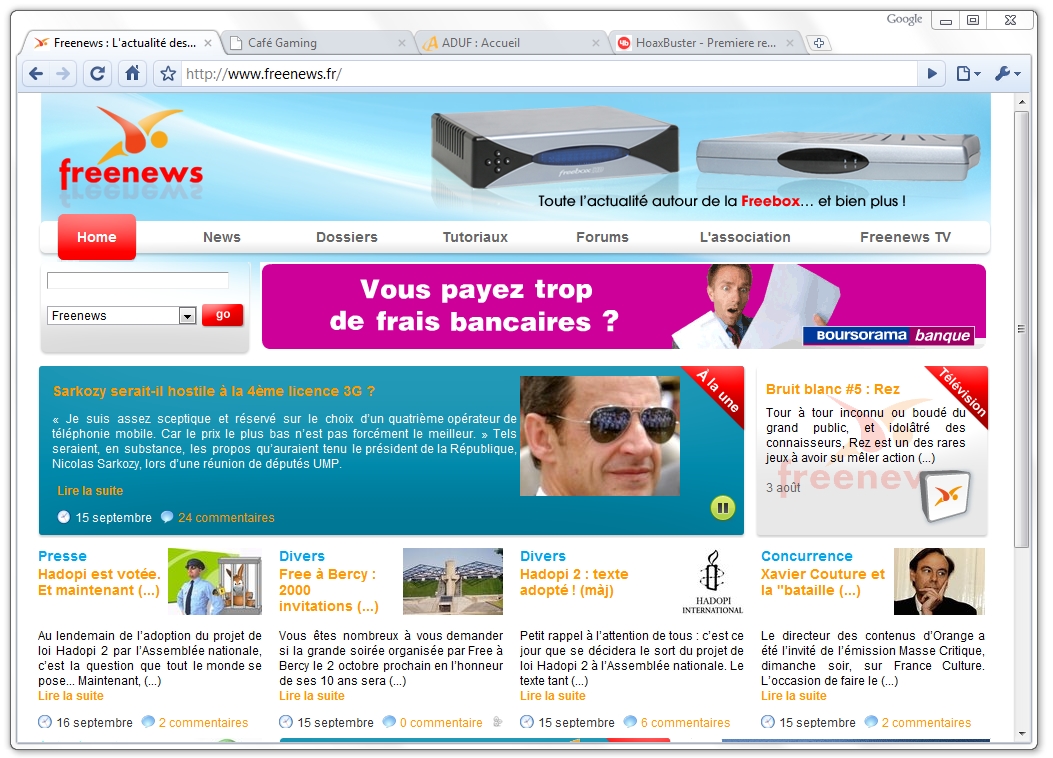Screen dimensions: 1053x758
Task: Click the Sarkozy photo in the featured article
Action: tap(600, 436)
